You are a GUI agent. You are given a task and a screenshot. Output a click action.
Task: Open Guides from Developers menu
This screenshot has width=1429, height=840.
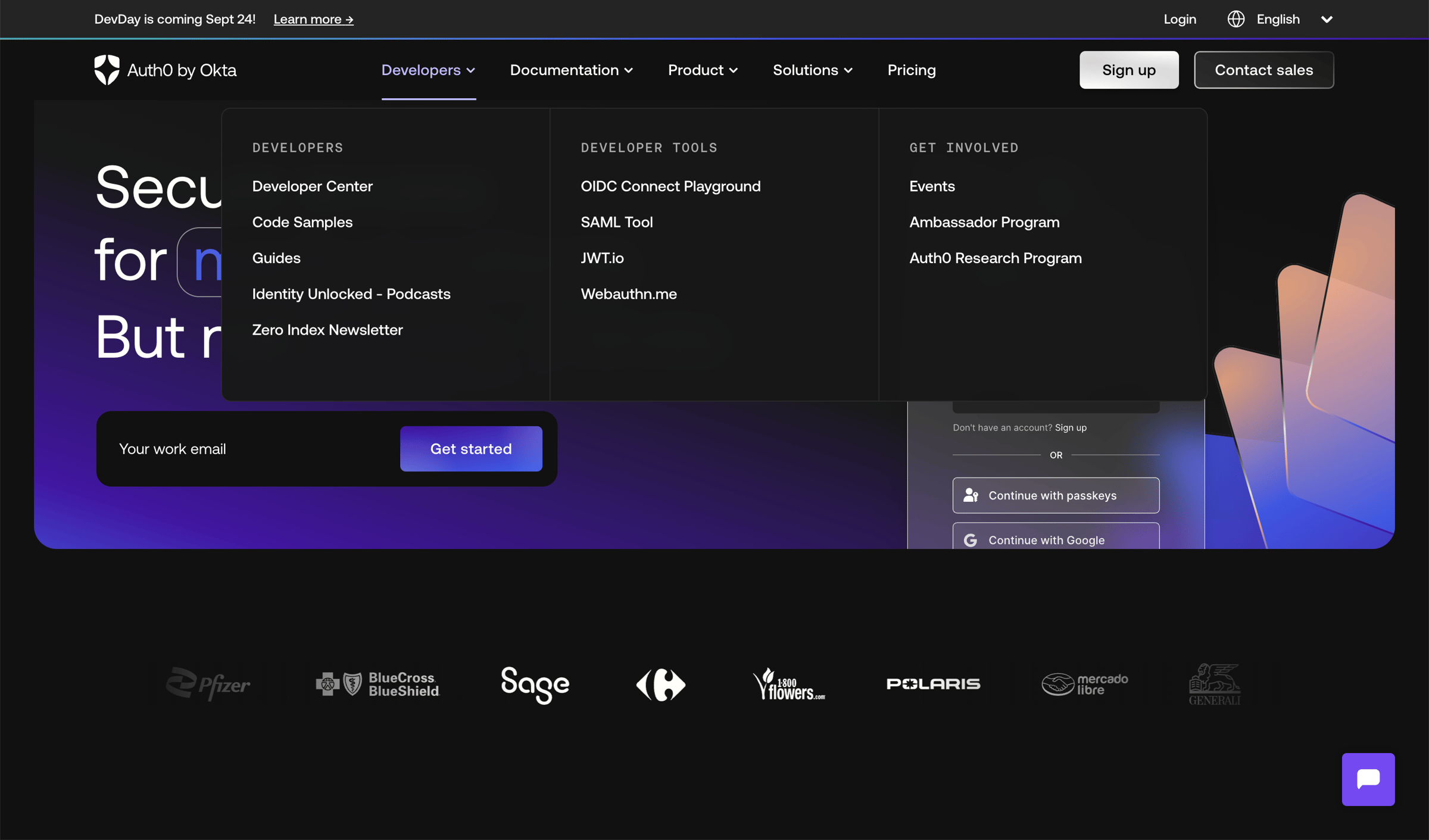coord(276,258)
